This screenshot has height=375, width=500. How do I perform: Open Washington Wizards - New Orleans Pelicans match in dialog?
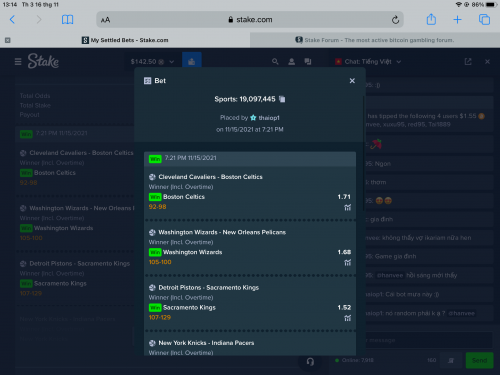(222, 232)
